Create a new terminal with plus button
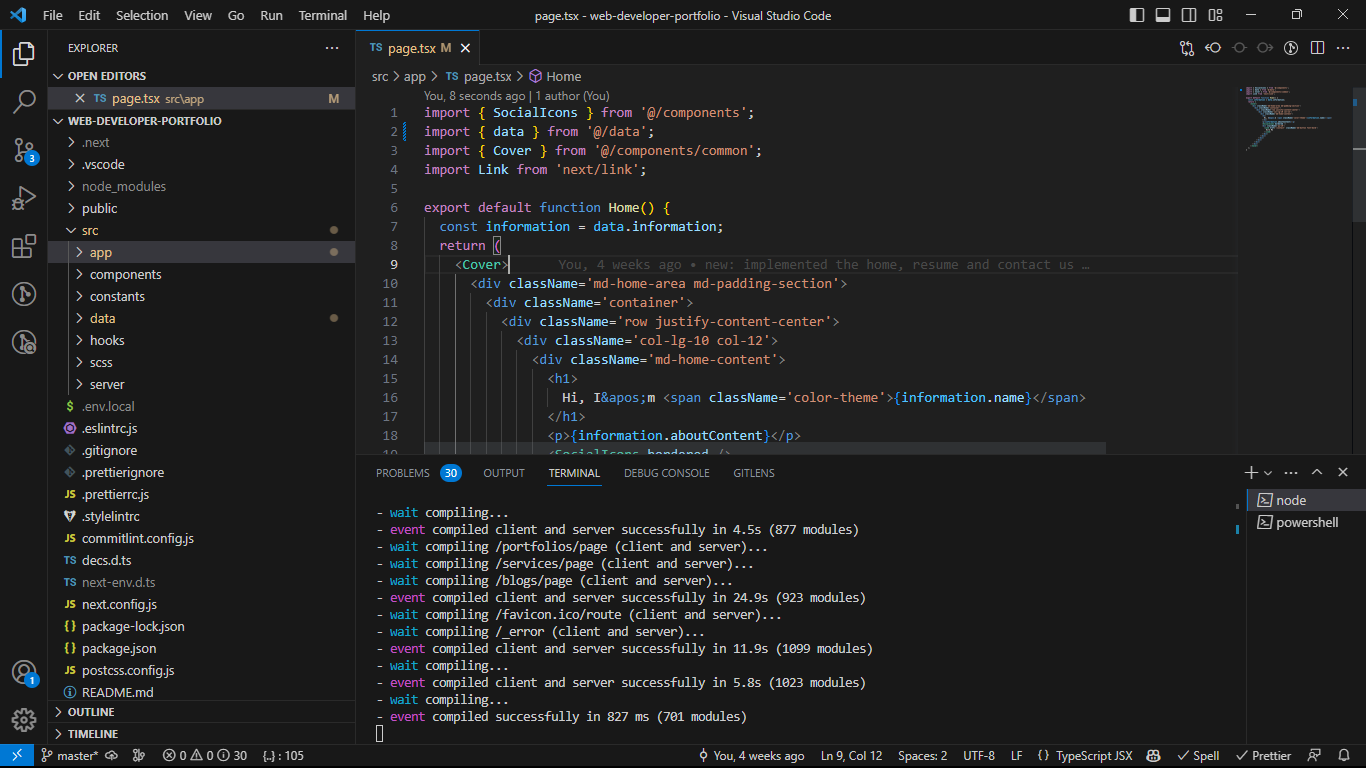The height and width of the screenshot is (768, 1366). click(1251, 472)
